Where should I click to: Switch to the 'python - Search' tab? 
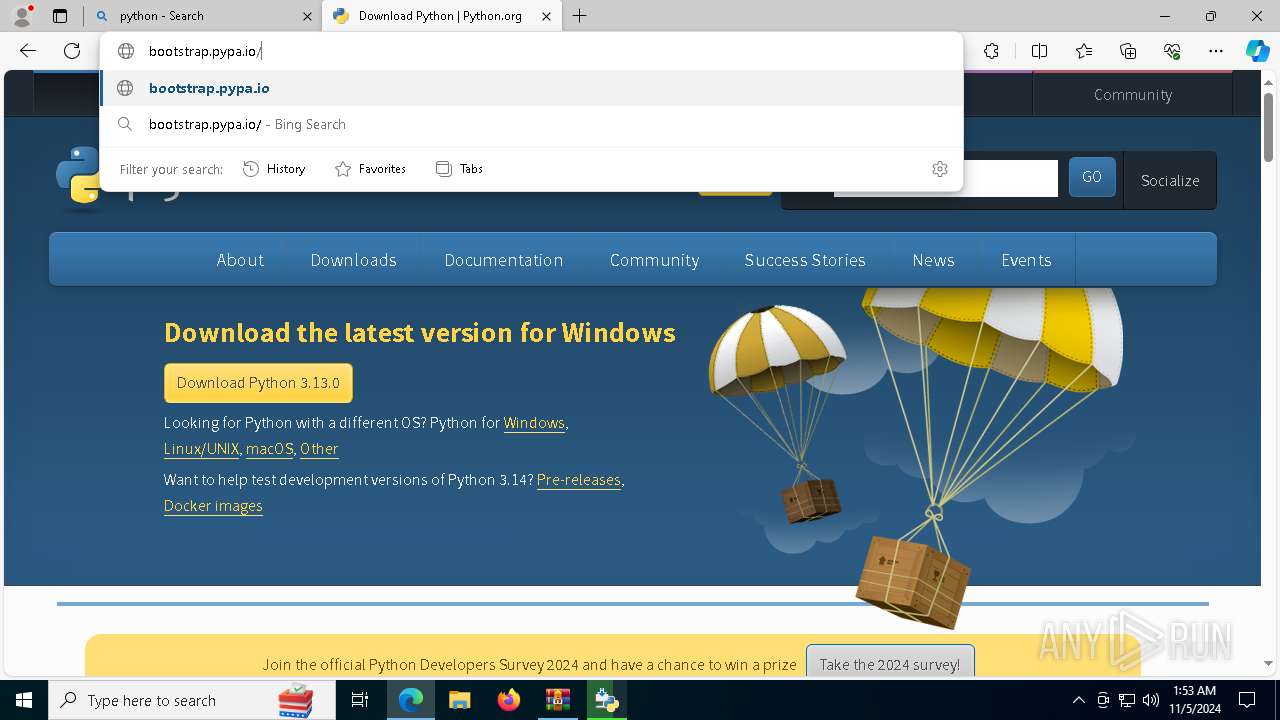point(205,16)
